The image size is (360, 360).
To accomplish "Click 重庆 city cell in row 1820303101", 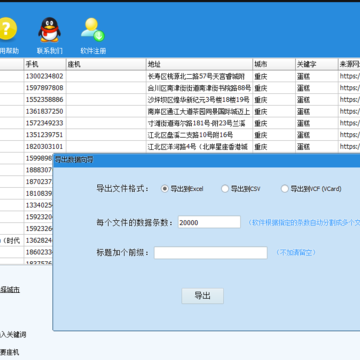I will click(x=274, y=147).
